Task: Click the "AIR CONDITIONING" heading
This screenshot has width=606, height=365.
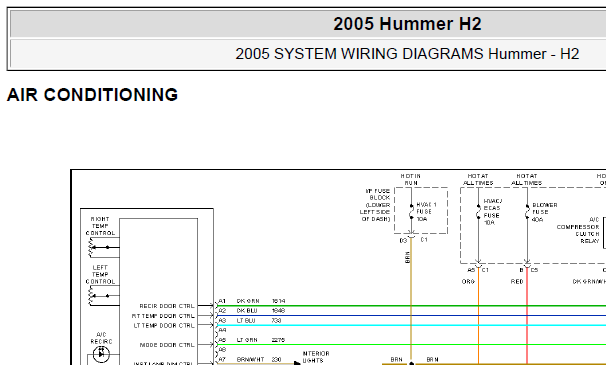Action: pos(92,95)
